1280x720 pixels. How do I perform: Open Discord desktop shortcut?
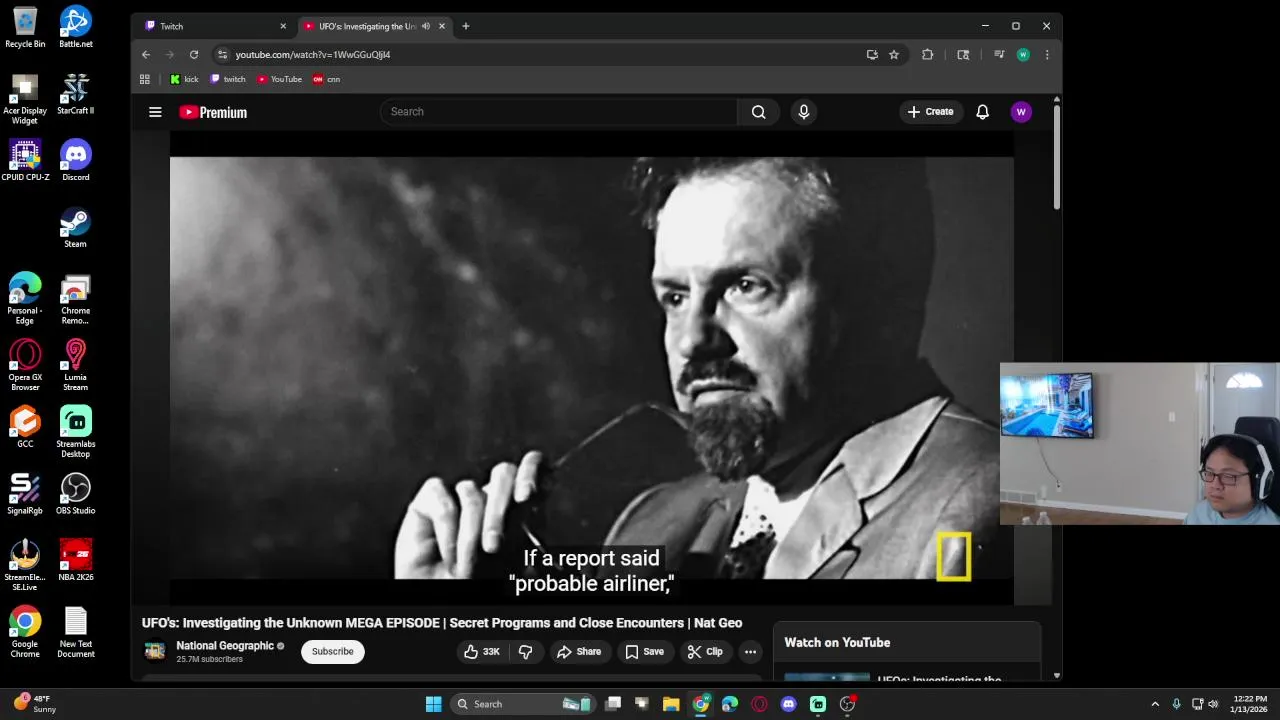(76, 161)
